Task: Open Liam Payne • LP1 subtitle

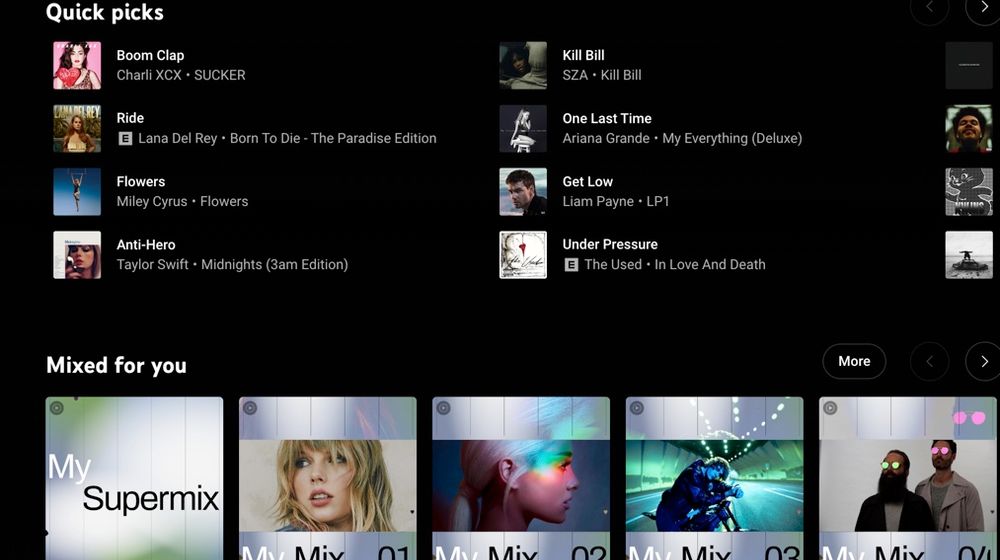Action: coord(615,202)
